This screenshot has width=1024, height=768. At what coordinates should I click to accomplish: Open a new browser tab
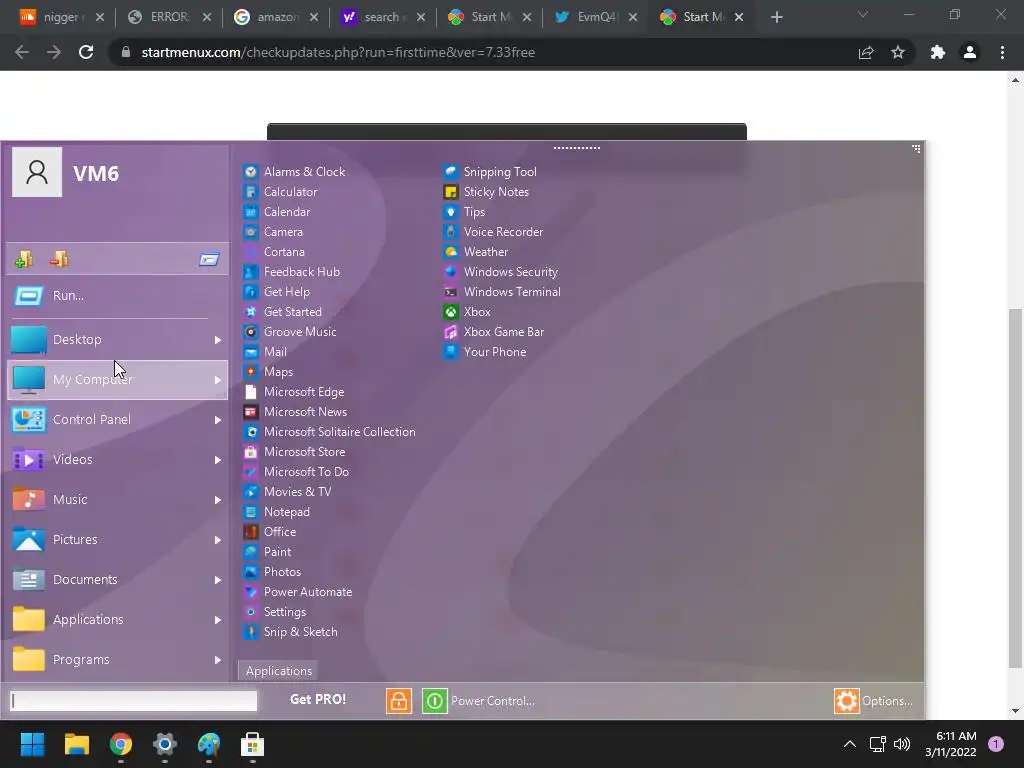coord(776,17)
